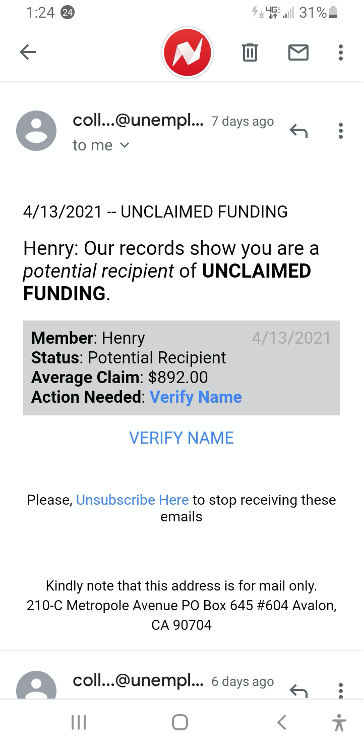Open recent apps navigation button
This screenshot has width=364, height=748.
click(79, 722)
